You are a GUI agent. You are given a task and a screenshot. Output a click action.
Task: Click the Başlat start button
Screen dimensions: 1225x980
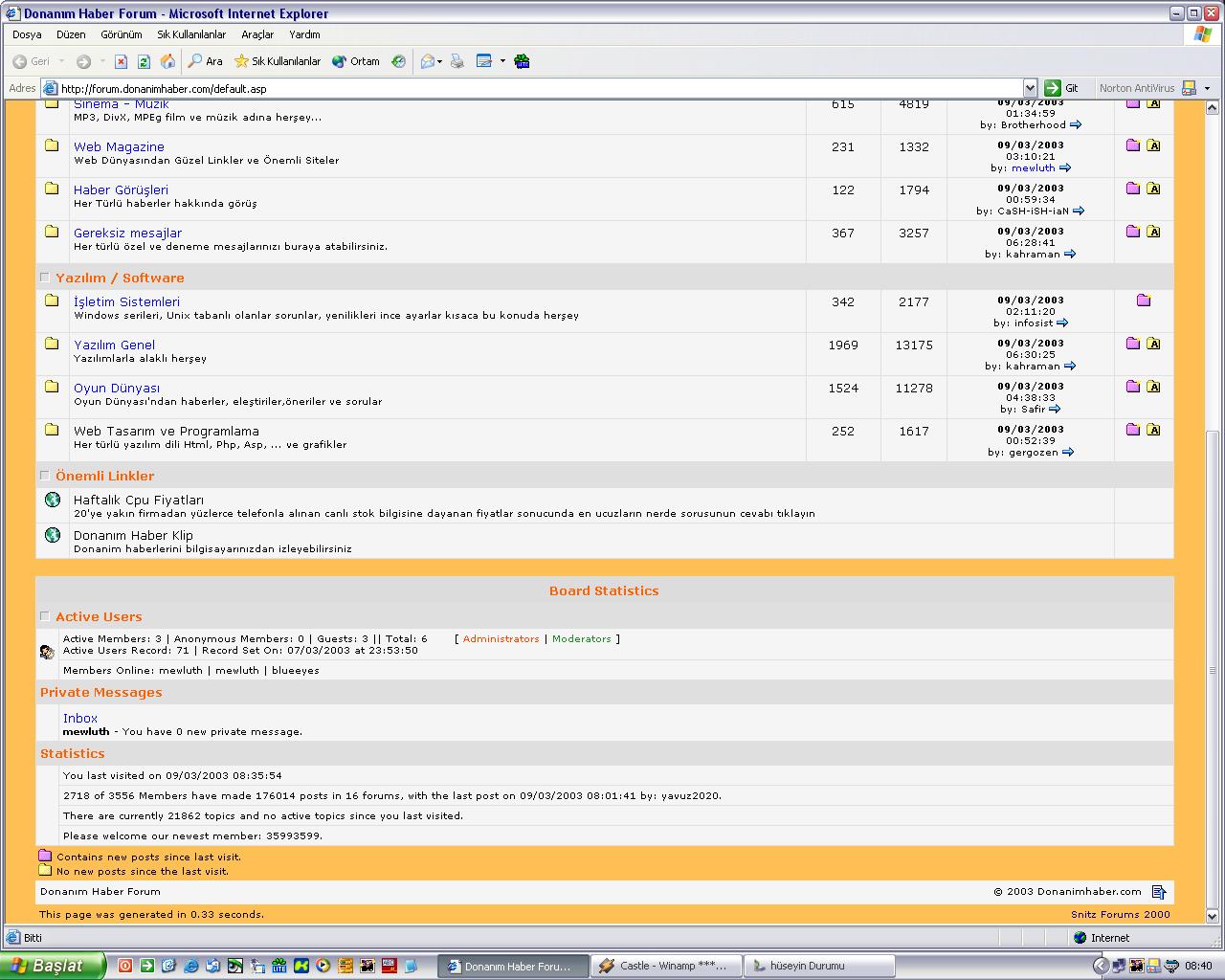(x=52, y=966)
